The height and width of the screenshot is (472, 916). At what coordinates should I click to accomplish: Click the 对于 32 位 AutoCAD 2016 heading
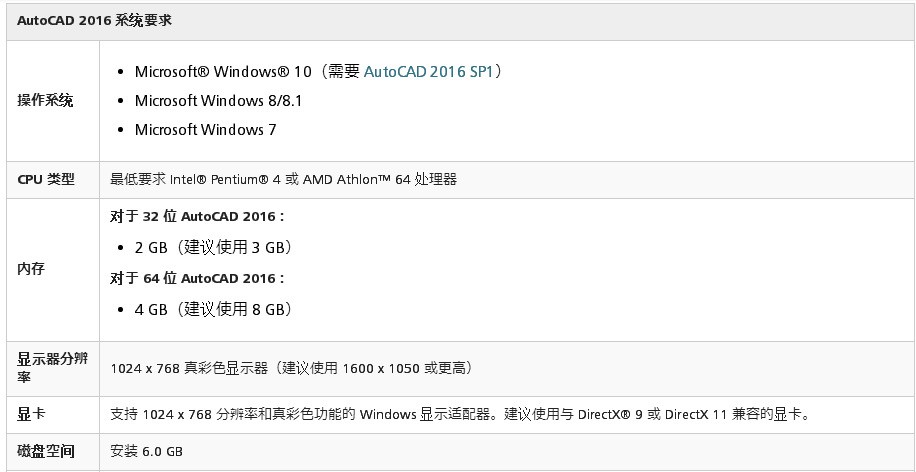(x=197, y=216)
